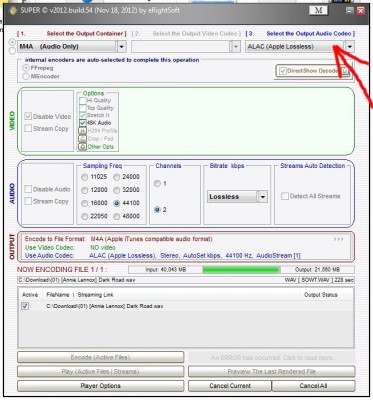The width and height of the screenshot is (373, 400).
Task: Click the SUPER application icon in title bar
Action: 13,10
